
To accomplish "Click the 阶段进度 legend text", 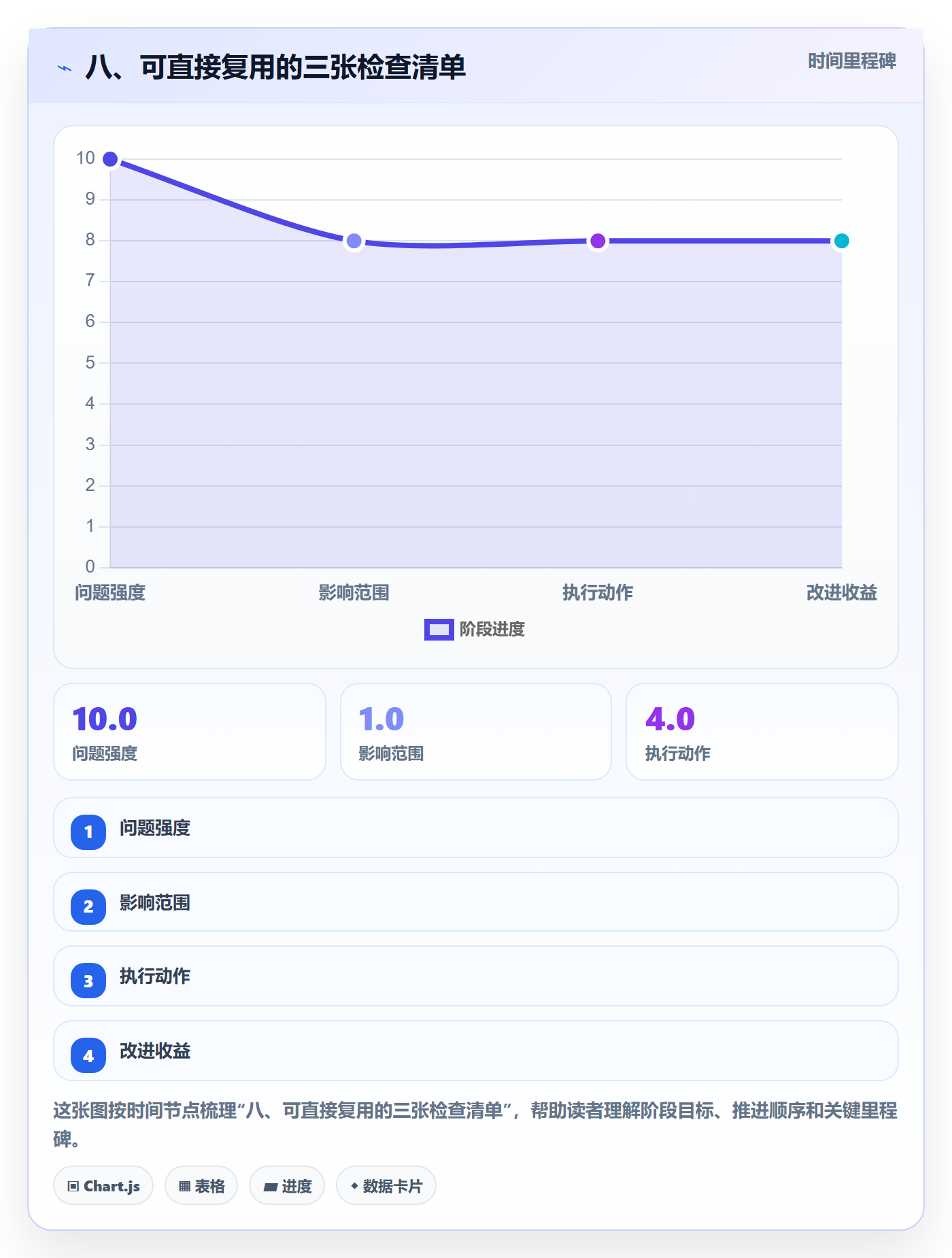I will (x=492, y=630).
